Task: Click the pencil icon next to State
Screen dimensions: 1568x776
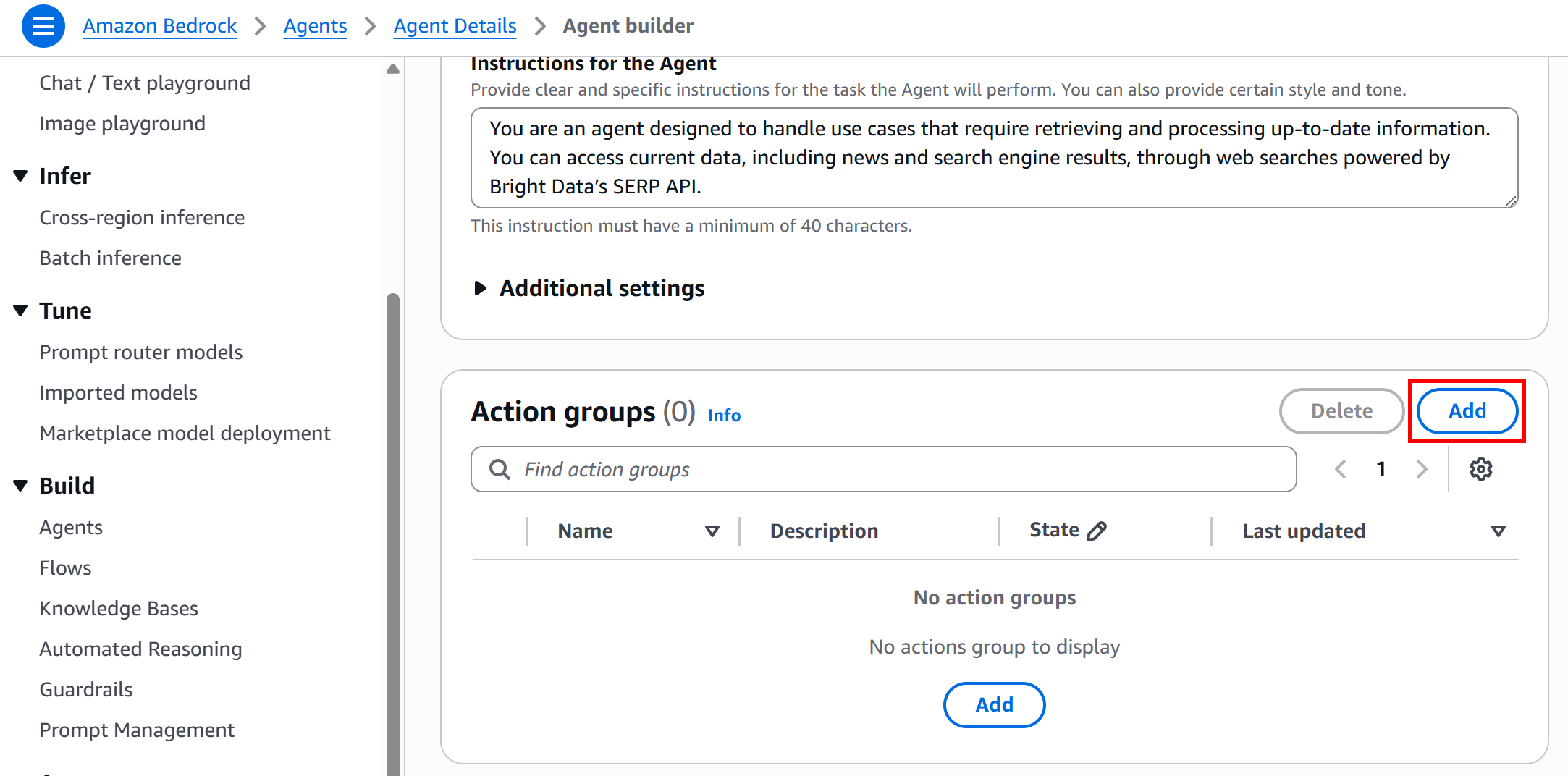Action: (1097, 530)
